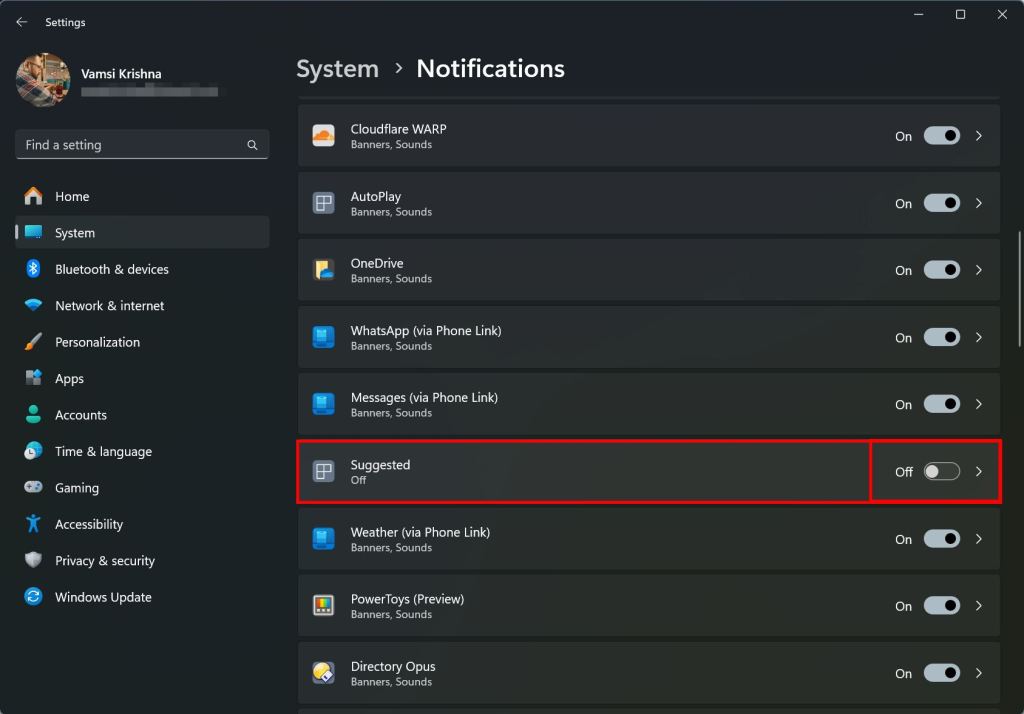
Task: Click the Accounts person icon
Action: pyautogui.click(x=33, y=414)
